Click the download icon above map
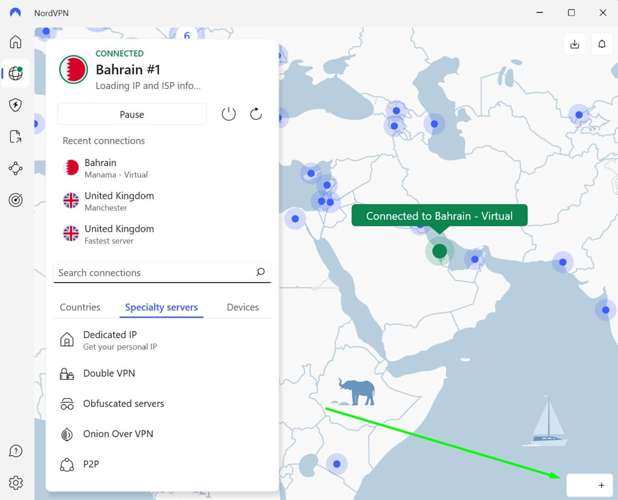The image size is (618, 500). [575, 44]
